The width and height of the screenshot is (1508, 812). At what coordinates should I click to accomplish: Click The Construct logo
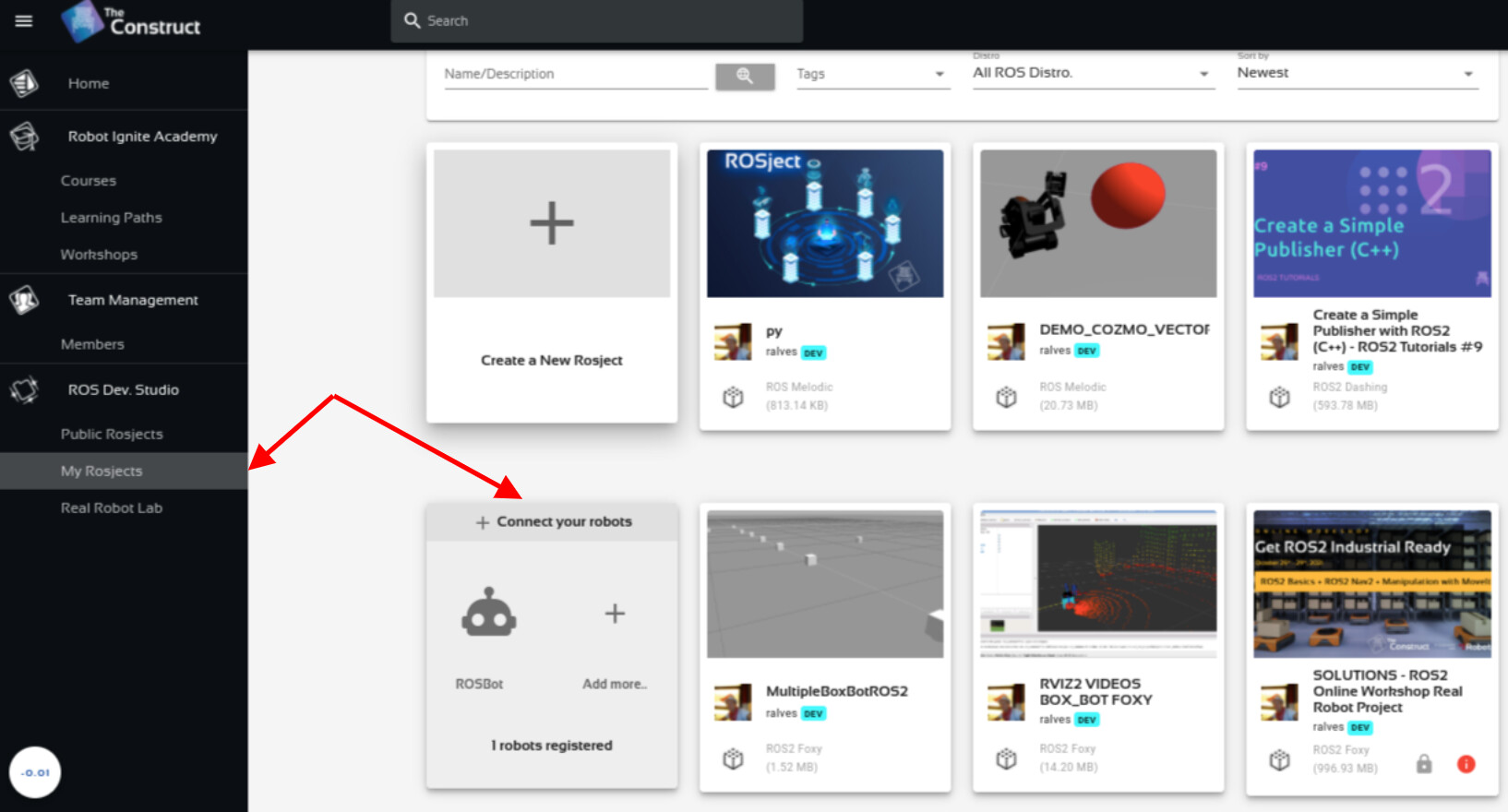click(130, 21)
